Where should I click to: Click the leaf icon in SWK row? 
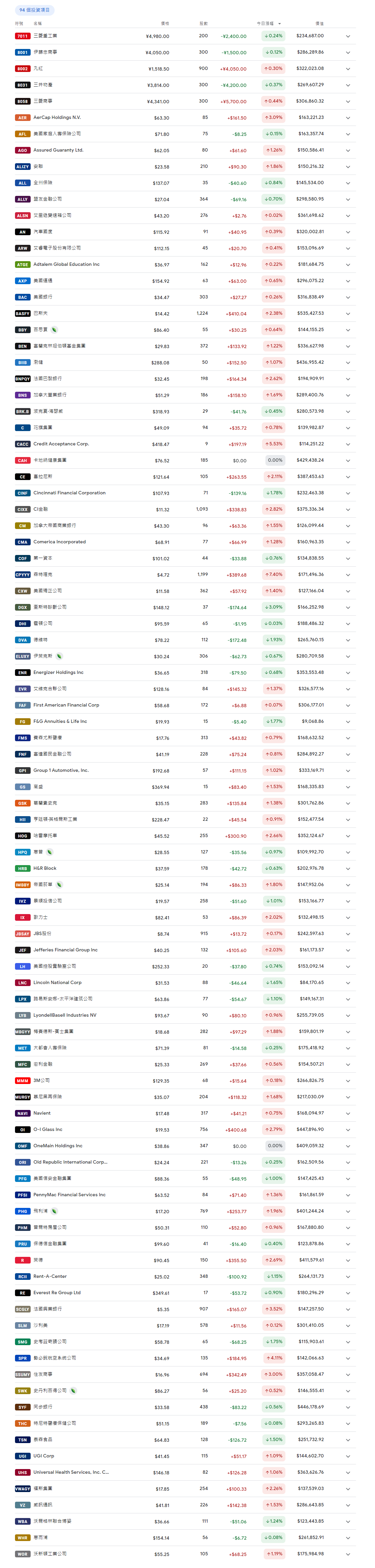pos(74,1391)
